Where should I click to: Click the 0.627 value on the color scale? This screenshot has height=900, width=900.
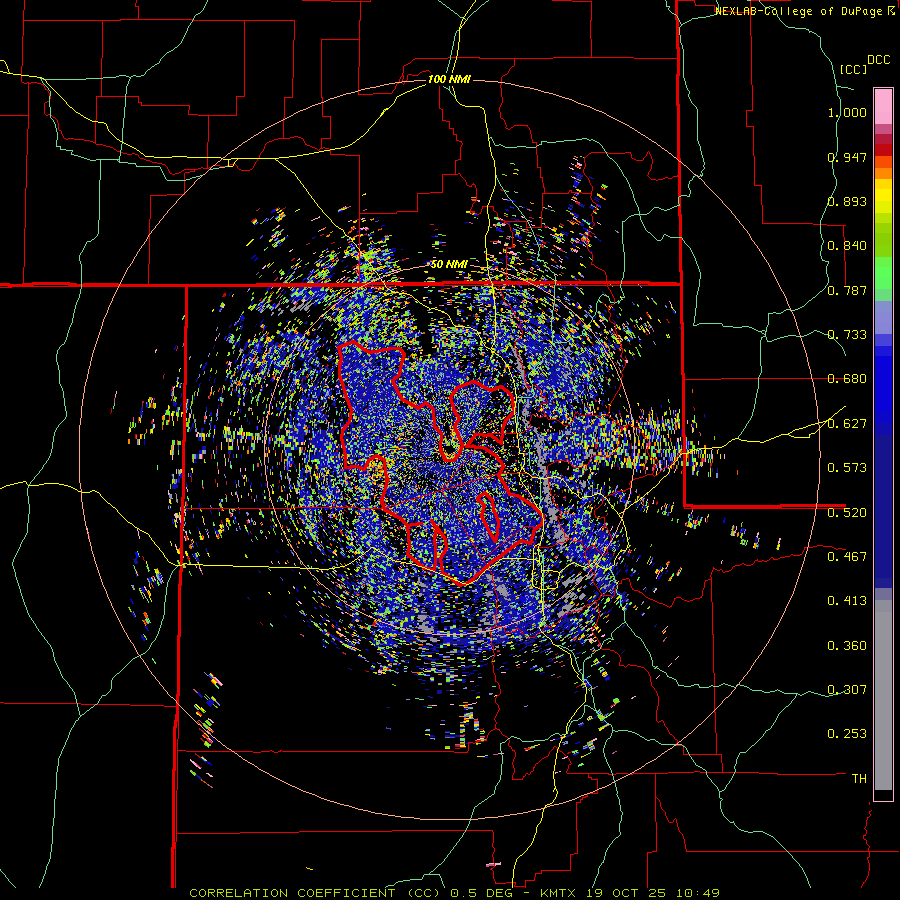[847, 424]
